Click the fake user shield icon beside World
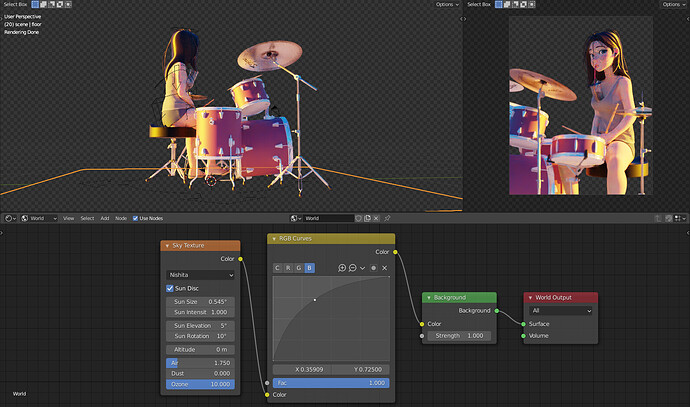 [359, 218]
